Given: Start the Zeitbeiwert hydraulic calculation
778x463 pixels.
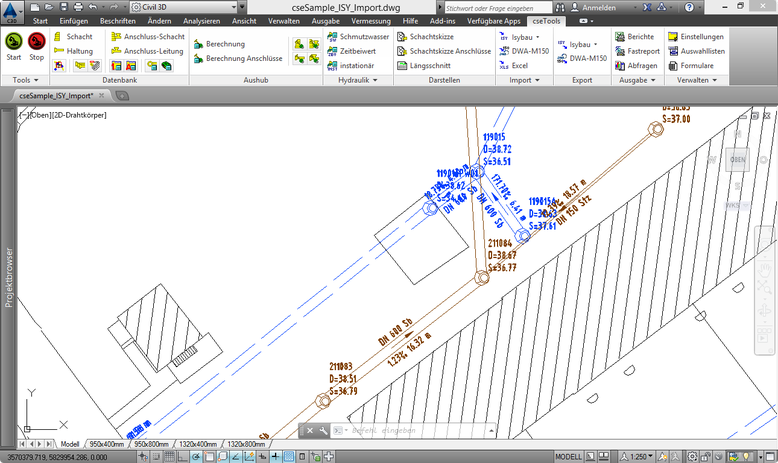Looking at the screenshot, I should click(351, 51).
